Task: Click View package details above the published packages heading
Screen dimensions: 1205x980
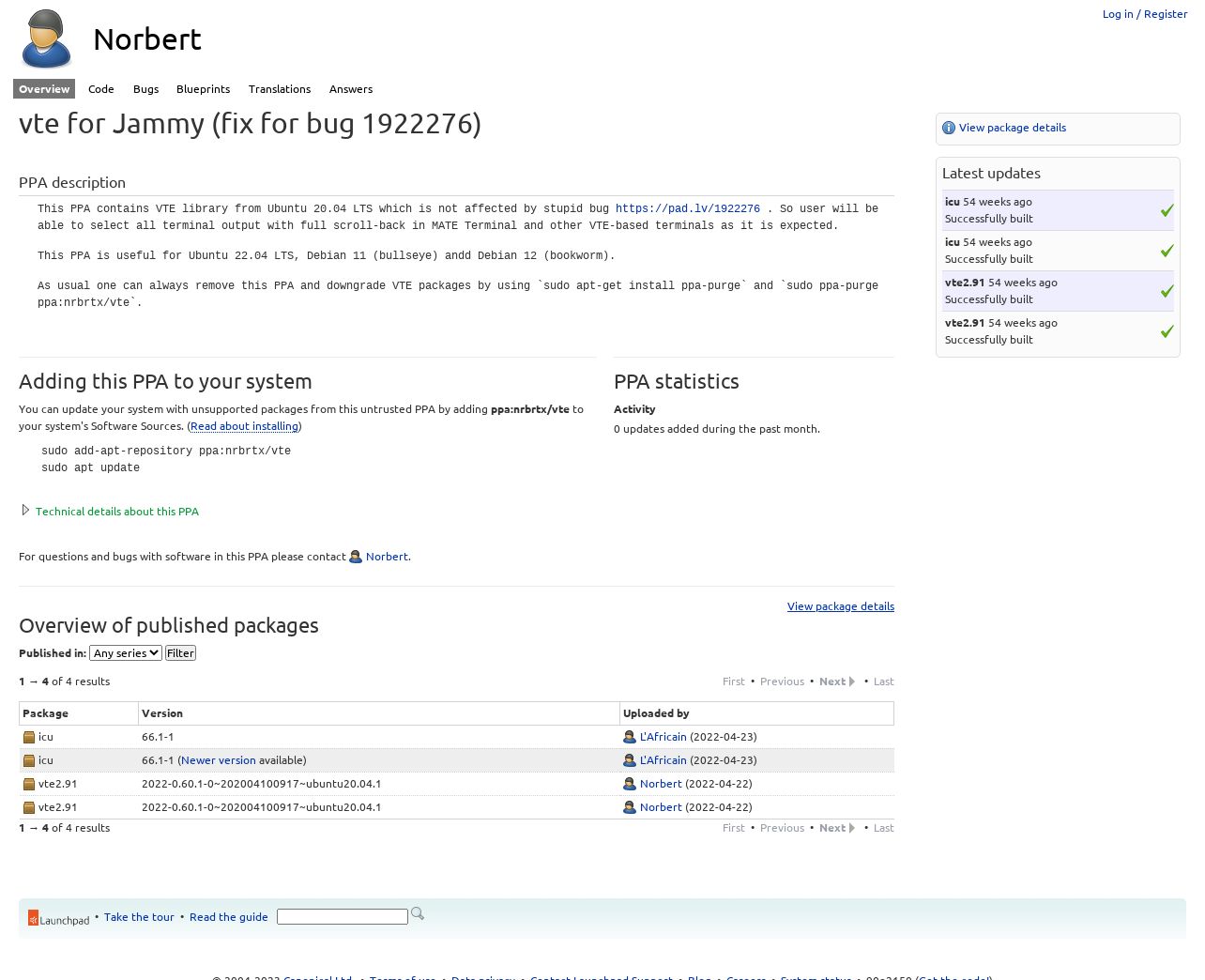Action: [x=841, y=606]
